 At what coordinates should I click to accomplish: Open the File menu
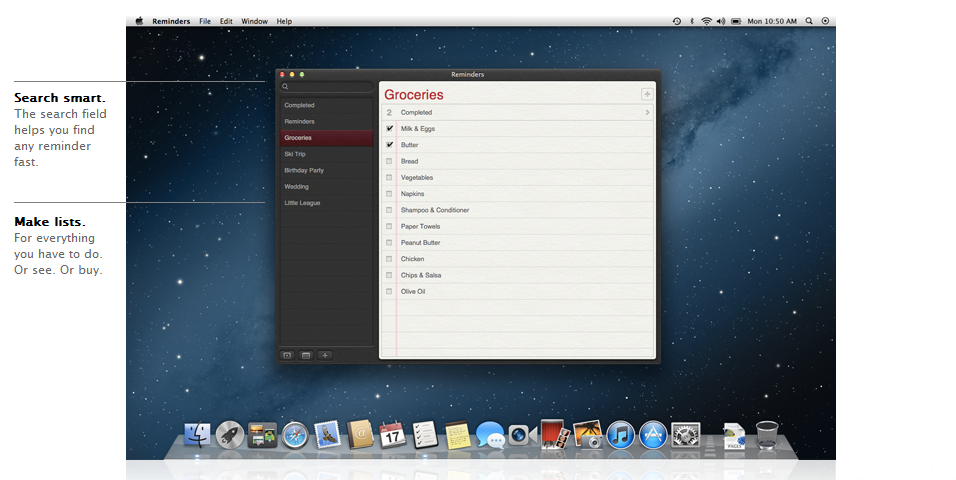pyautogui.click(x=205, y=21)
